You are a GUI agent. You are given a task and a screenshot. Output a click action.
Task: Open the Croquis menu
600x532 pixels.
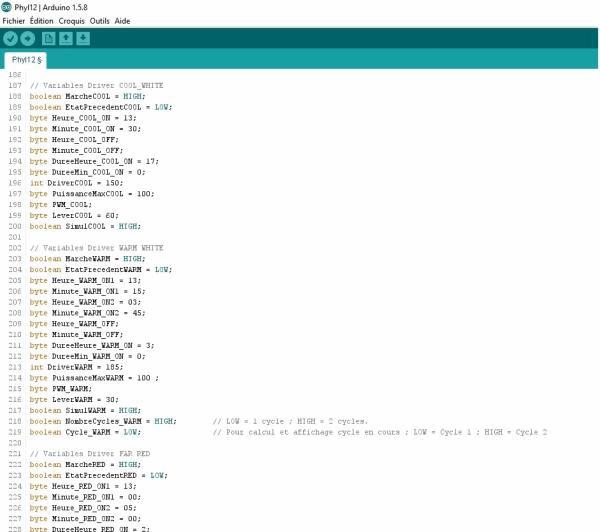71,21
